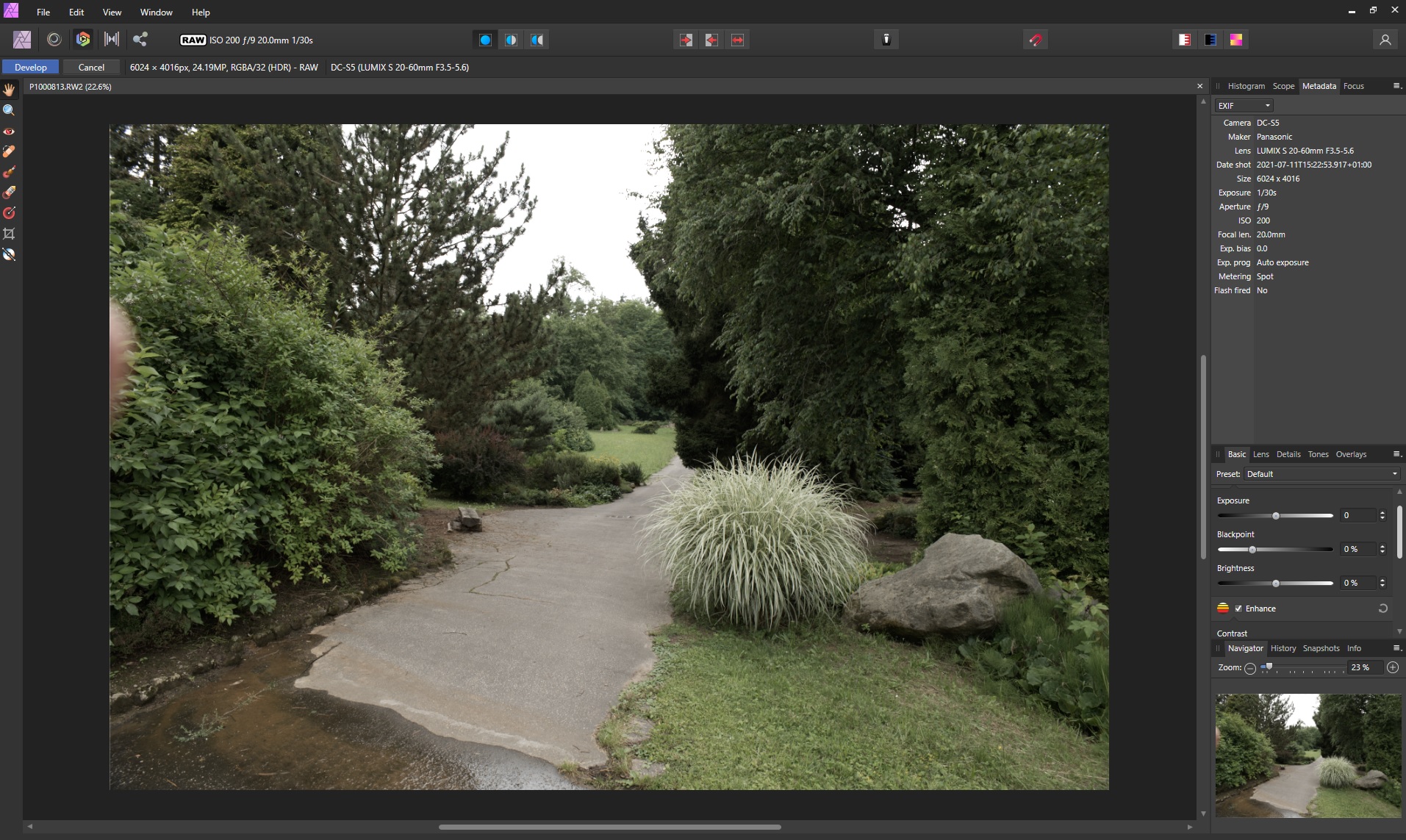Open the Tone Mapping persona icon

(112, 40)
